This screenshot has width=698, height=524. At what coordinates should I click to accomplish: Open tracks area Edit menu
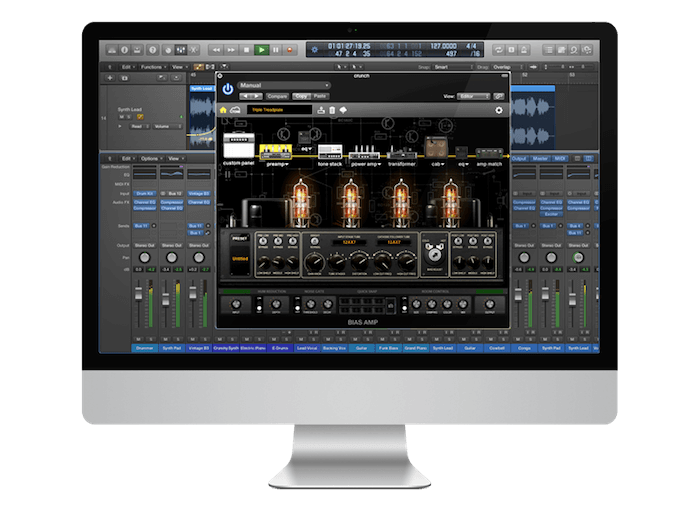(x=128, y=67)
